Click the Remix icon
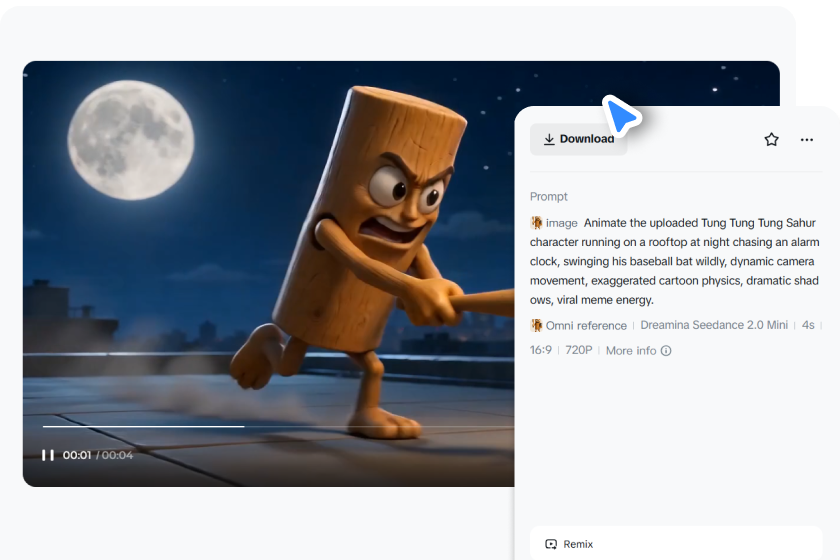 pyautogui.click(x=551, y=544)
